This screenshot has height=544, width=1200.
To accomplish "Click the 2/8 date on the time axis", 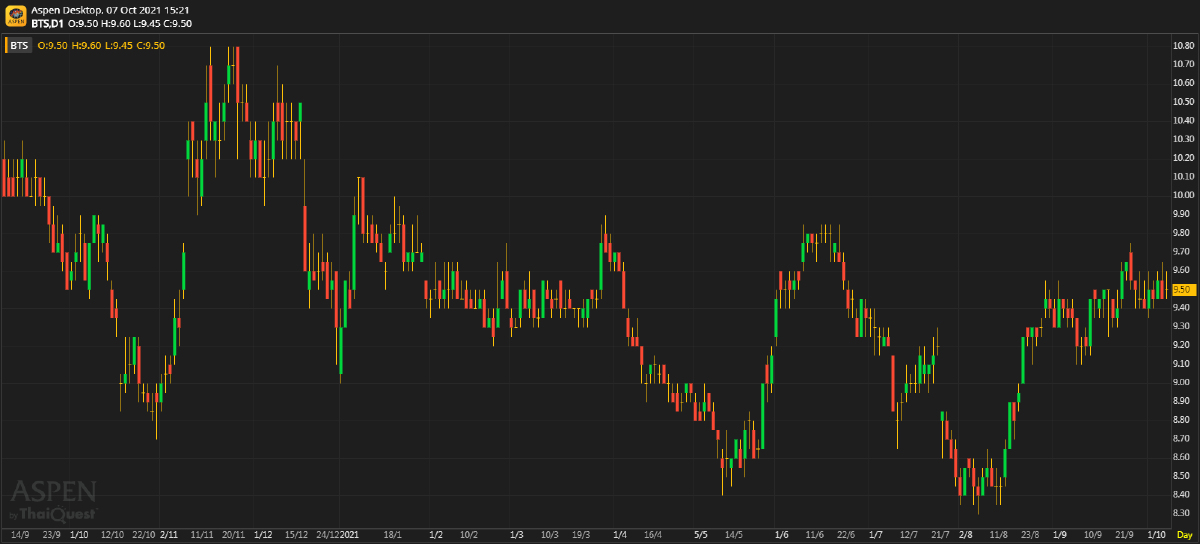I will point(966,535).
